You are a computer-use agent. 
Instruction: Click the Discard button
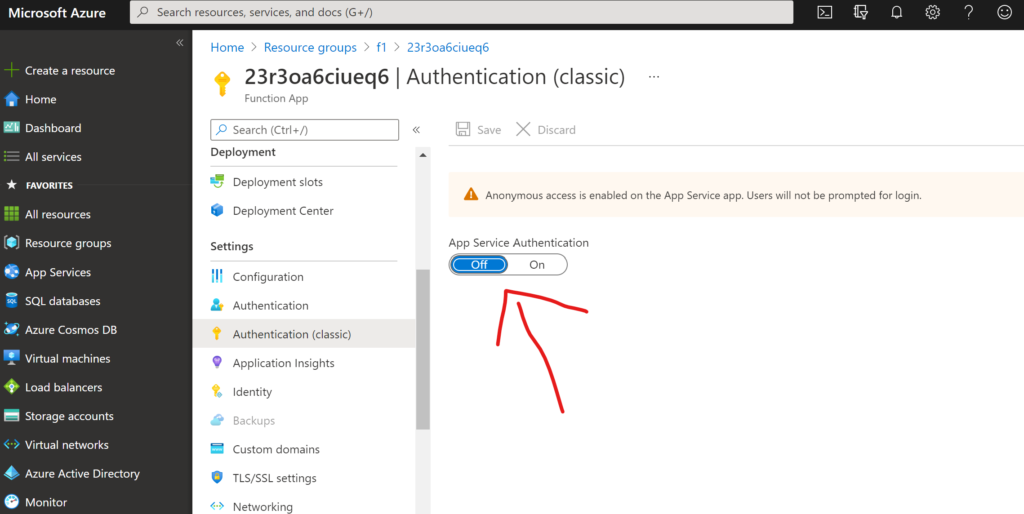[x=546, y=129]
